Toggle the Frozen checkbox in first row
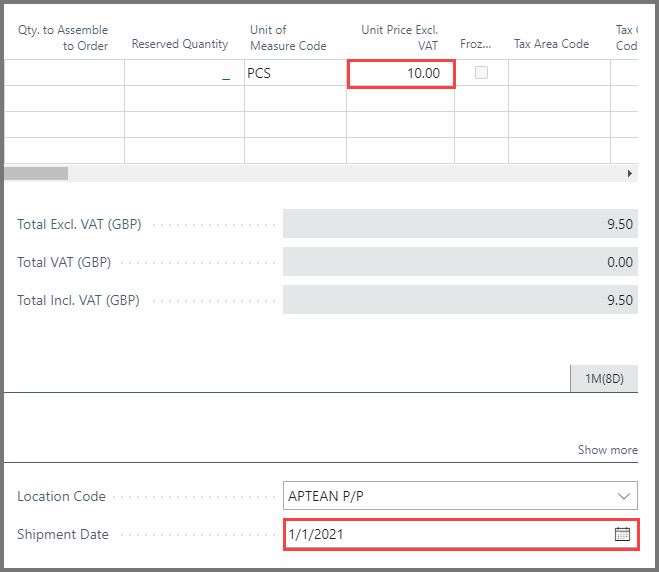 pos(481,73)
